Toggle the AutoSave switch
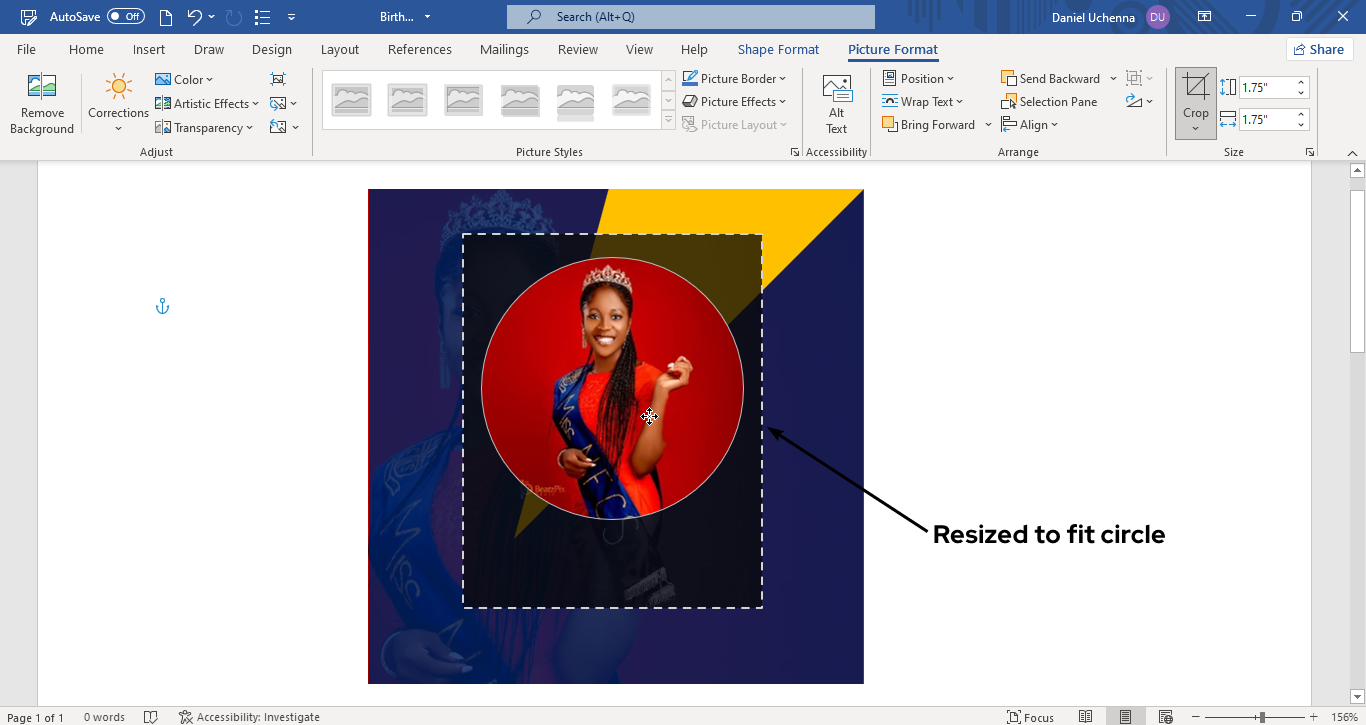This screenshot has width=1366, height=725. [x=126, y=17]
